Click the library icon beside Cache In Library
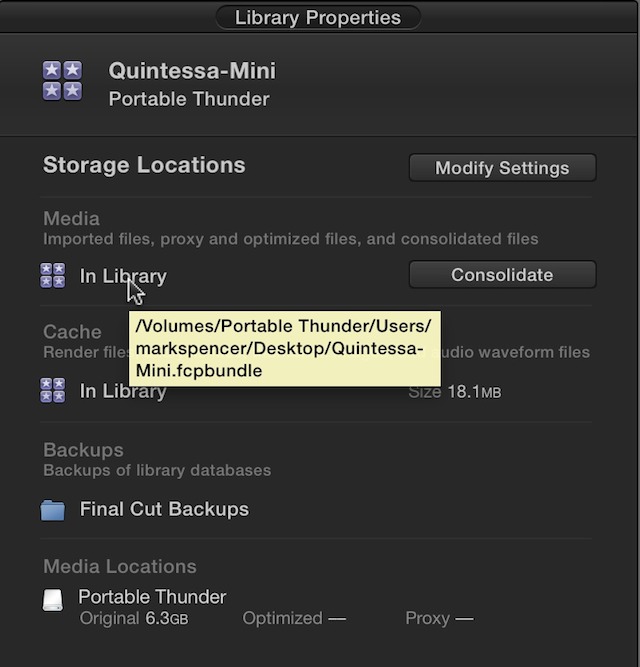Viewport: 640px width, 667px height. tap(53, 390)
